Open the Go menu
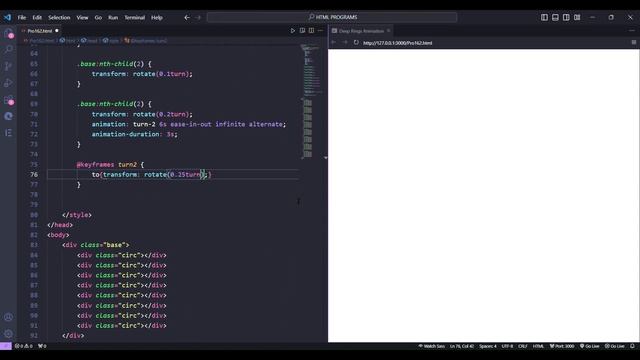Viewport: 640px width, 360px height. 98,18
